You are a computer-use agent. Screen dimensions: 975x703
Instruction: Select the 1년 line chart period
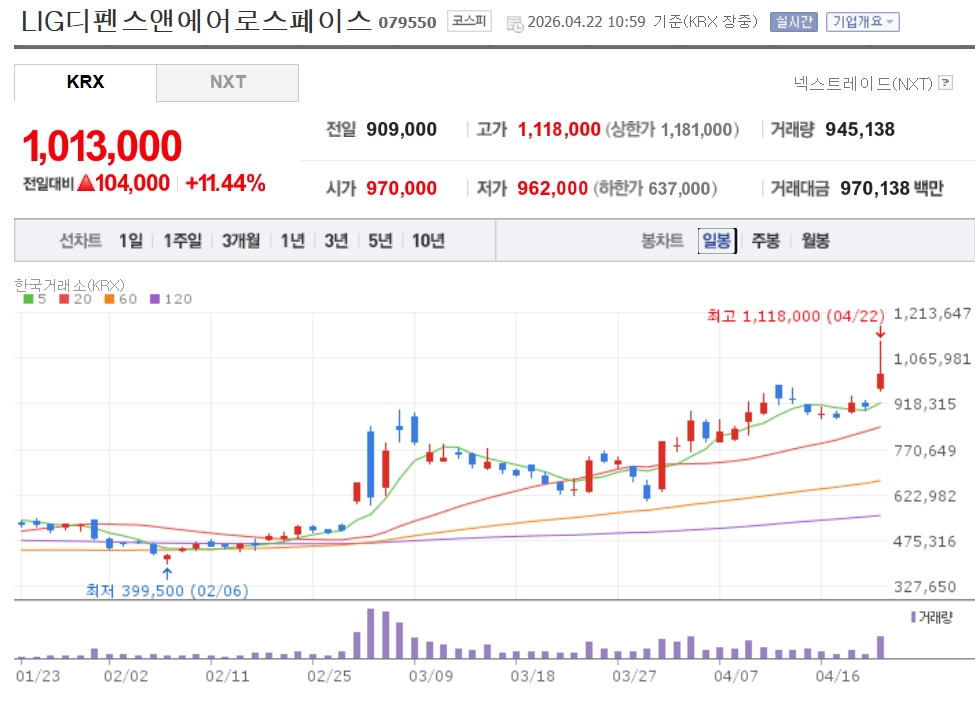click(292, 241)
